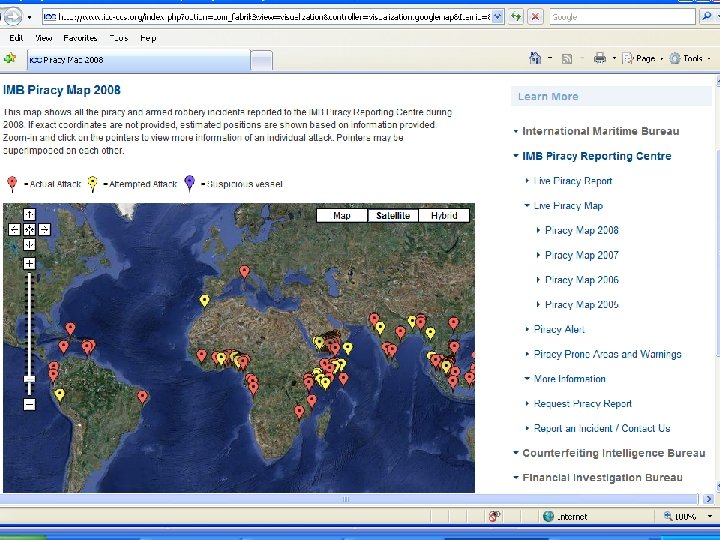Image resolution: width=720 pixels, height=540 pixels.
Task: Click the red marker near Mozambique coast
Action: (299, 412)
